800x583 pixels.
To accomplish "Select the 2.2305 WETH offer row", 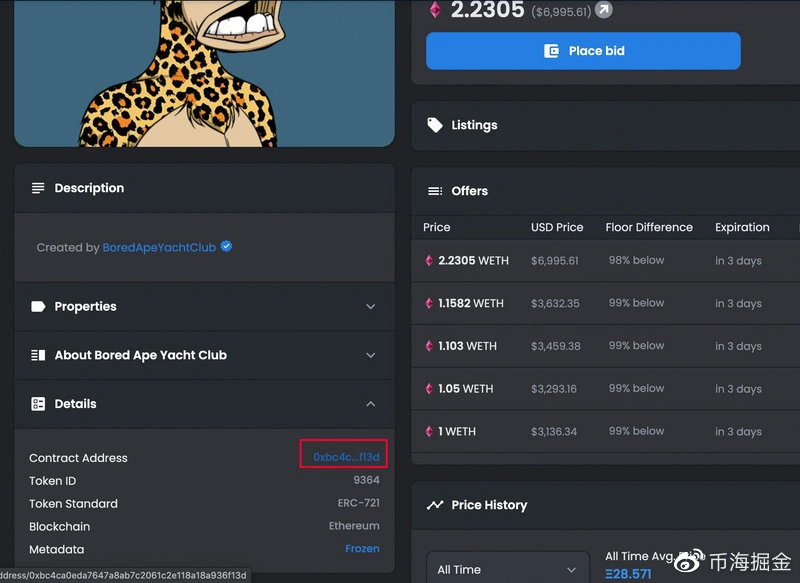I will 606,261.
